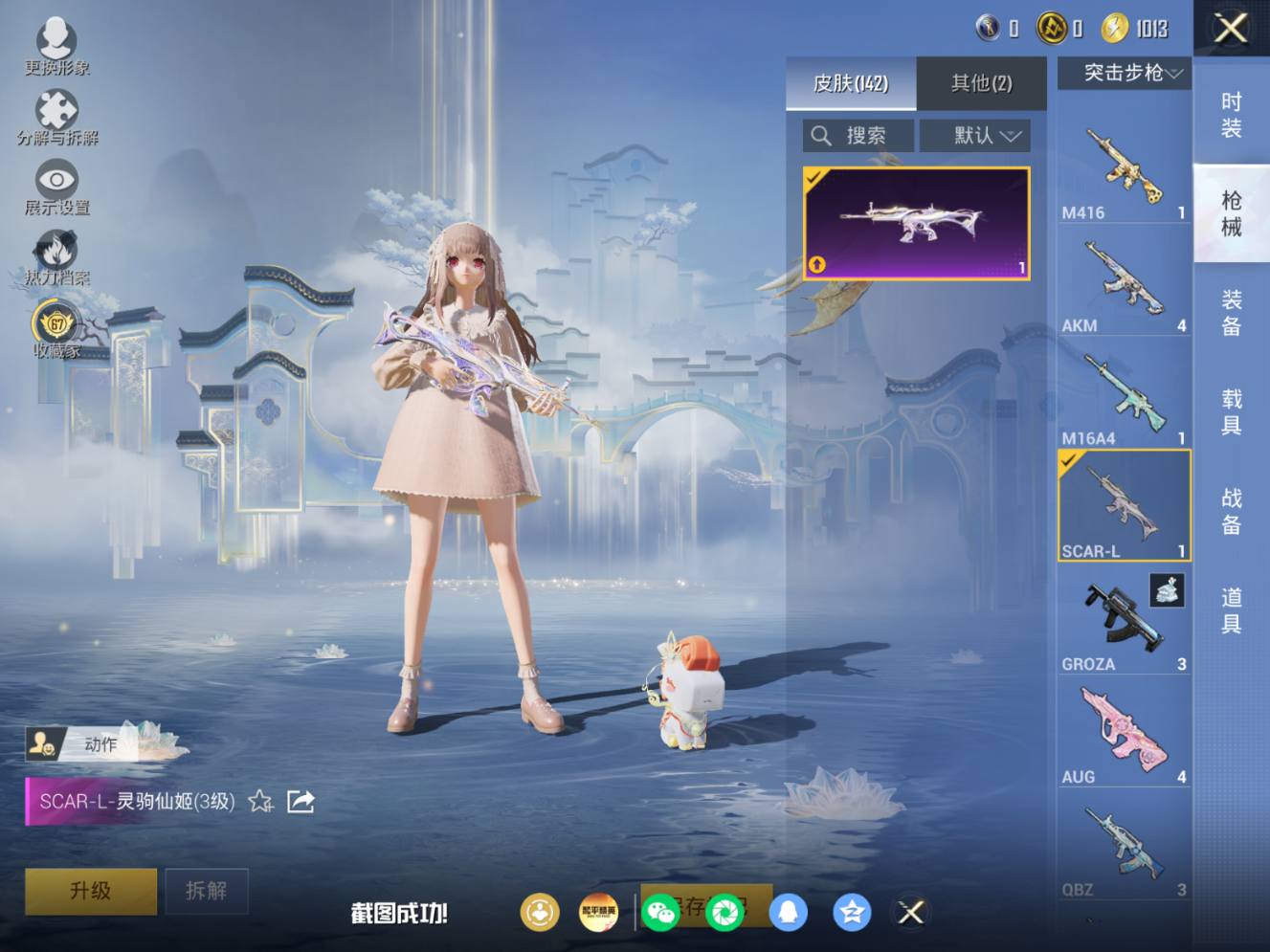Share screenshot to 和平精英 community icon
This screenshot has height=952, width=1270.
click(599, 912)
